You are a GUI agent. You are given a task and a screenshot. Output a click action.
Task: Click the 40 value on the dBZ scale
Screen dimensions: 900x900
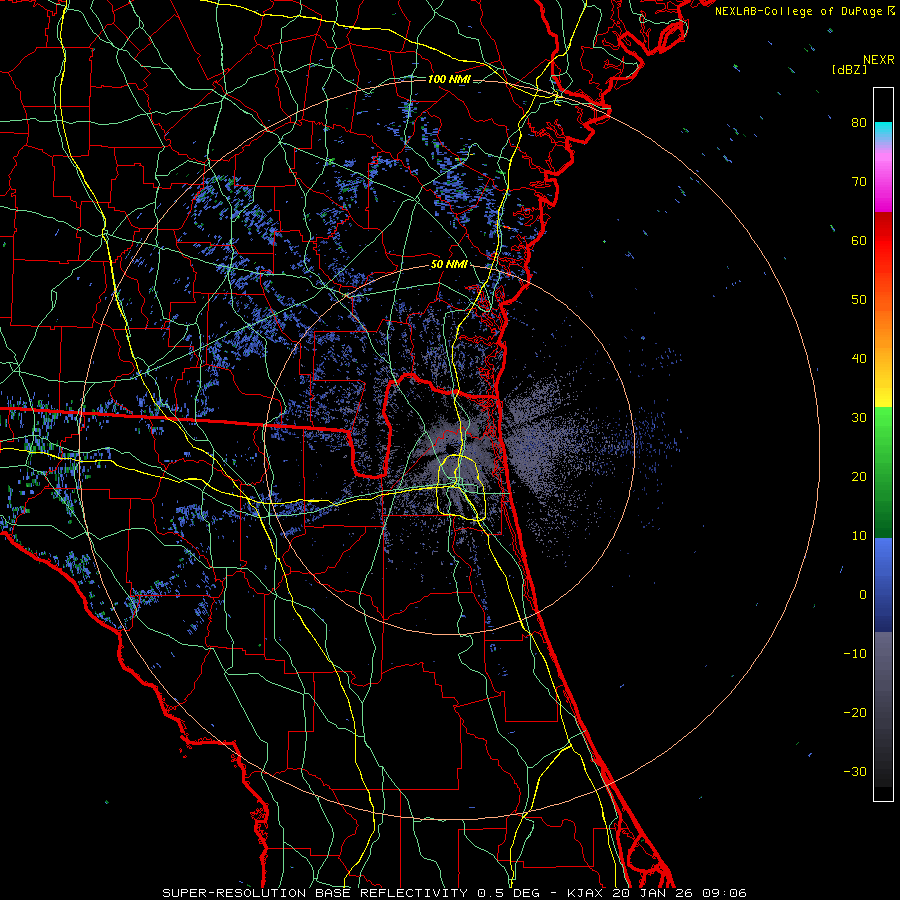click(859, 359)
